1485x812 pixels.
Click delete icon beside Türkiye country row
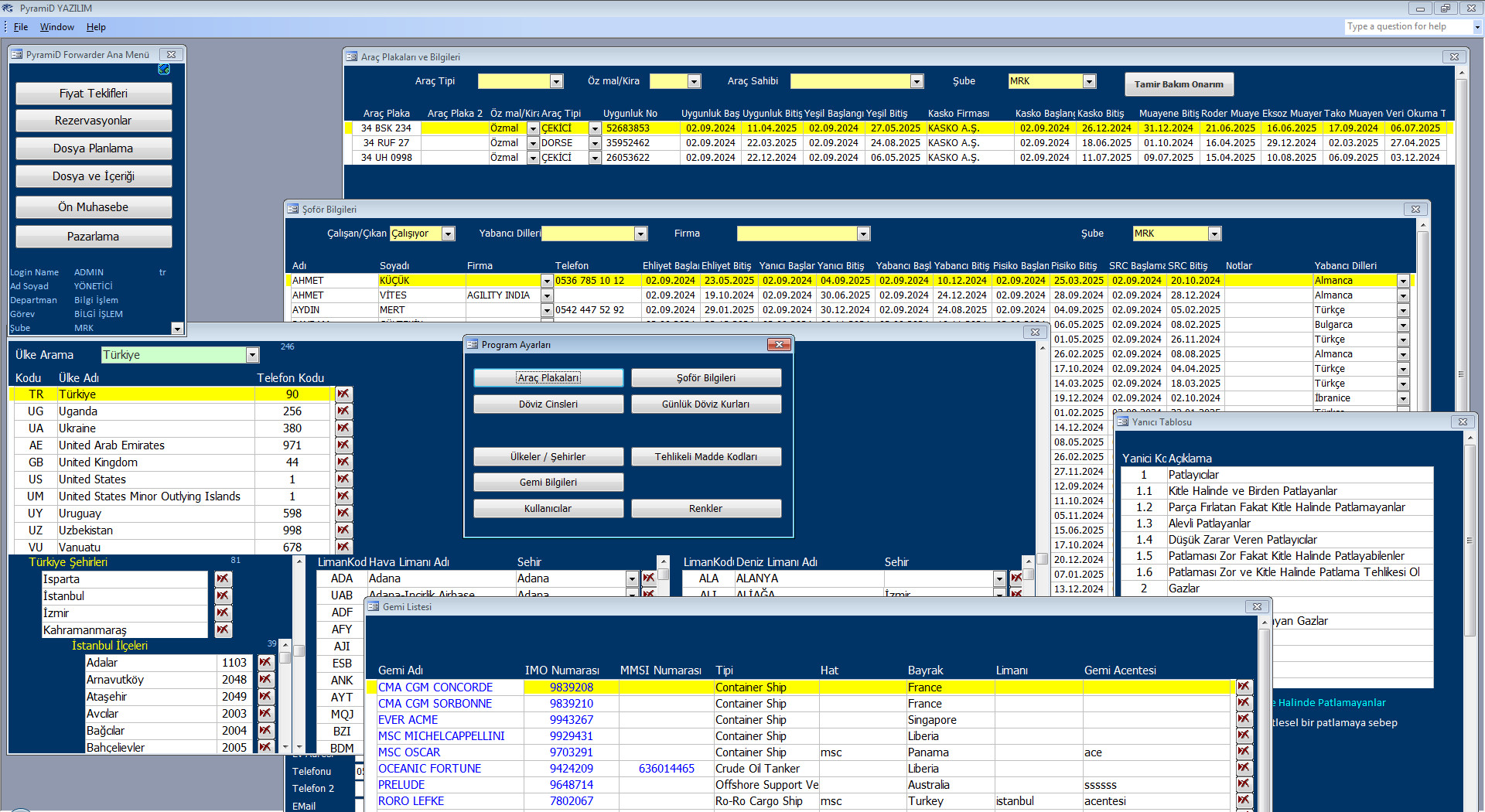click(343, 394)
